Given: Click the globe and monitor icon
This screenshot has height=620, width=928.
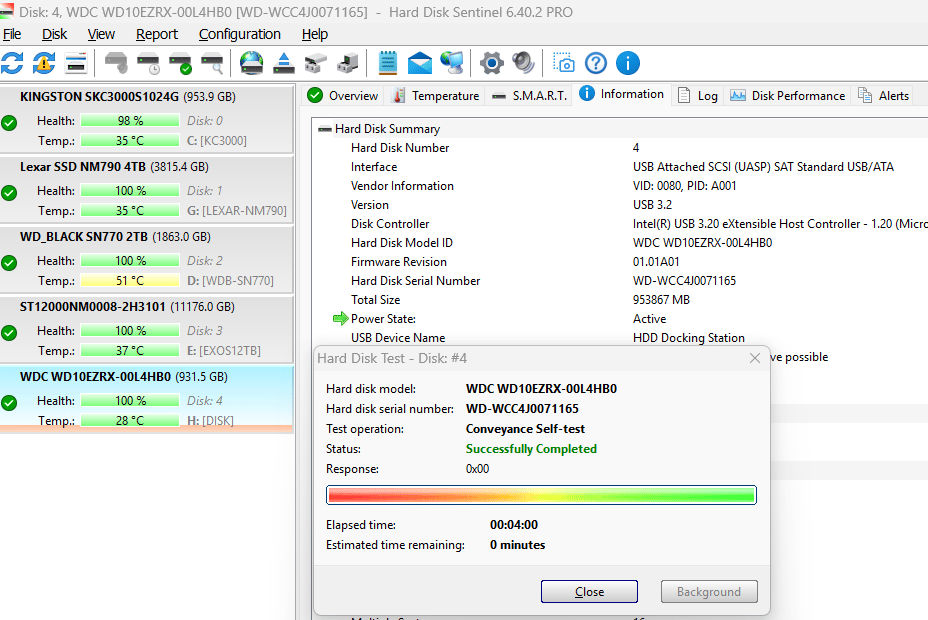Looking at the screenshot, I should 452,63.
